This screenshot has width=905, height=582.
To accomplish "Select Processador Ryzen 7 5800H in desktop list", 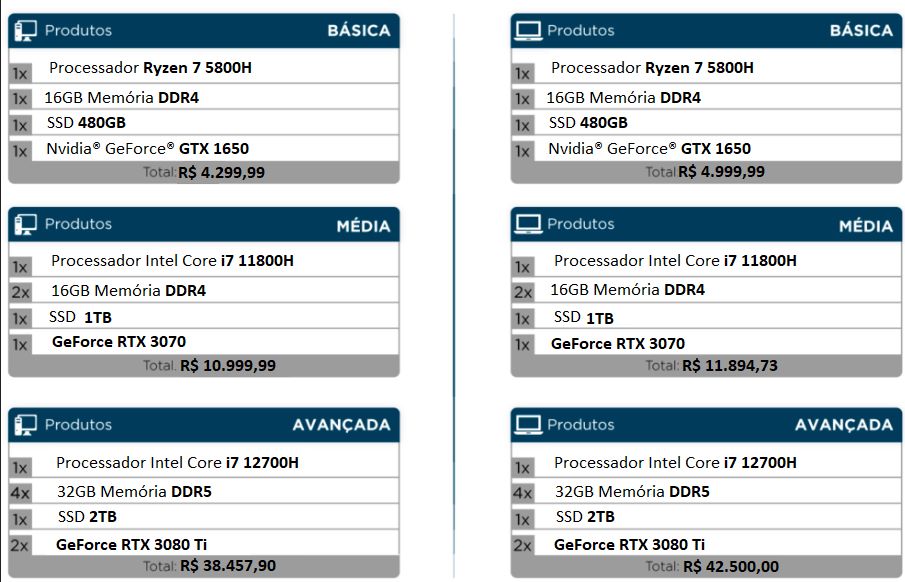I will click(150, 68).
